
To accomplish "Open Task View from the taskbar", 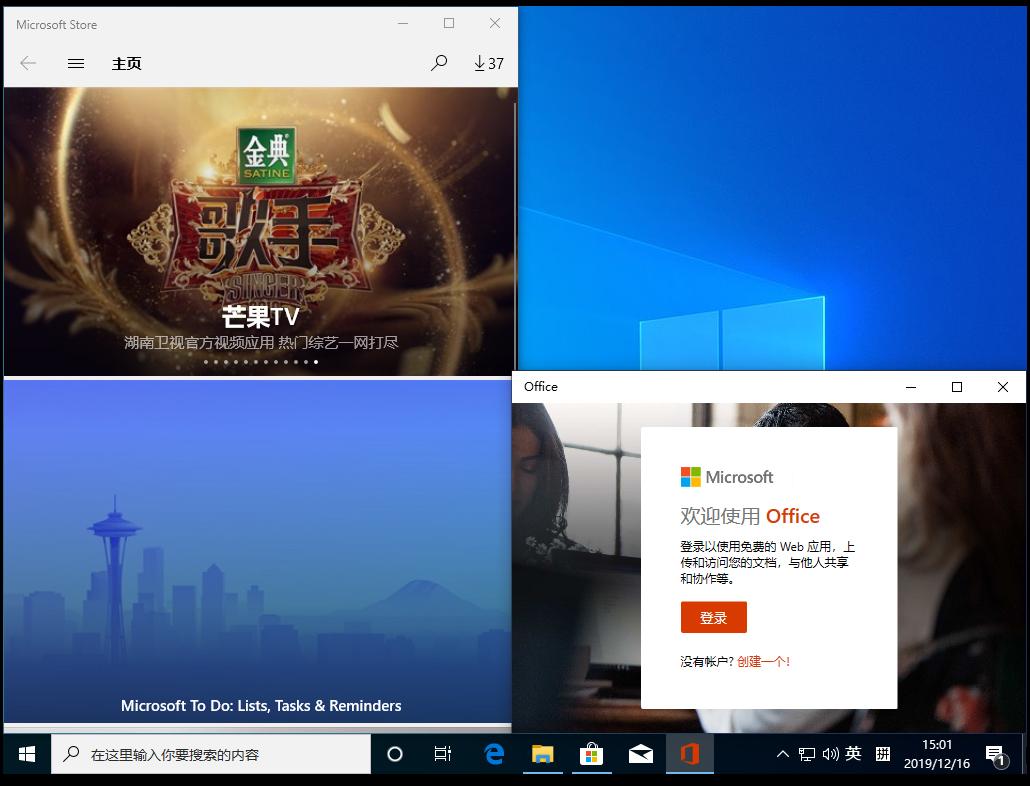I will [x=443, y=754].
